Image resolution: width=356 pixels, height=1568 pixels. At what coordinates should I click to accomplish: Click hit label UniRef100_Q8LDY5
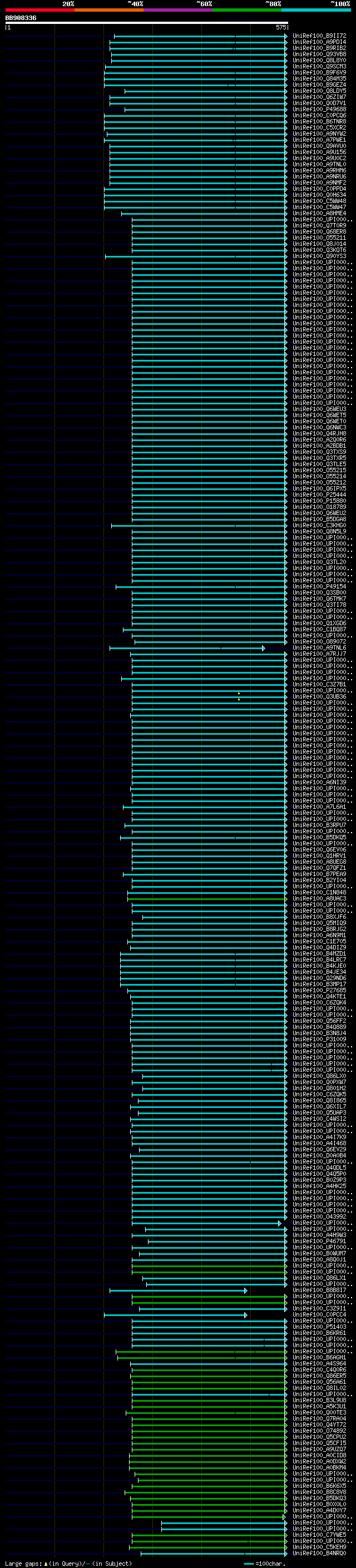pyautogui.click(x=319, y=91)
